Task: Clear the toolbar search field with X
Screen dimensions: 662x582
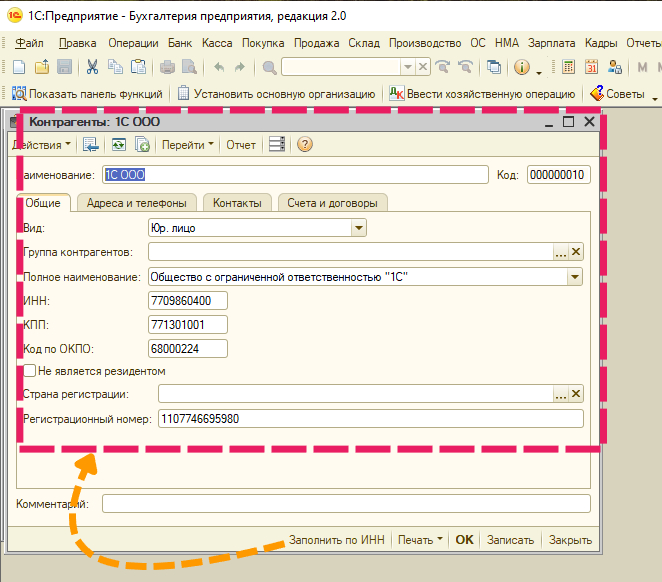Action: pyautogui.click(x=423, y=67)
